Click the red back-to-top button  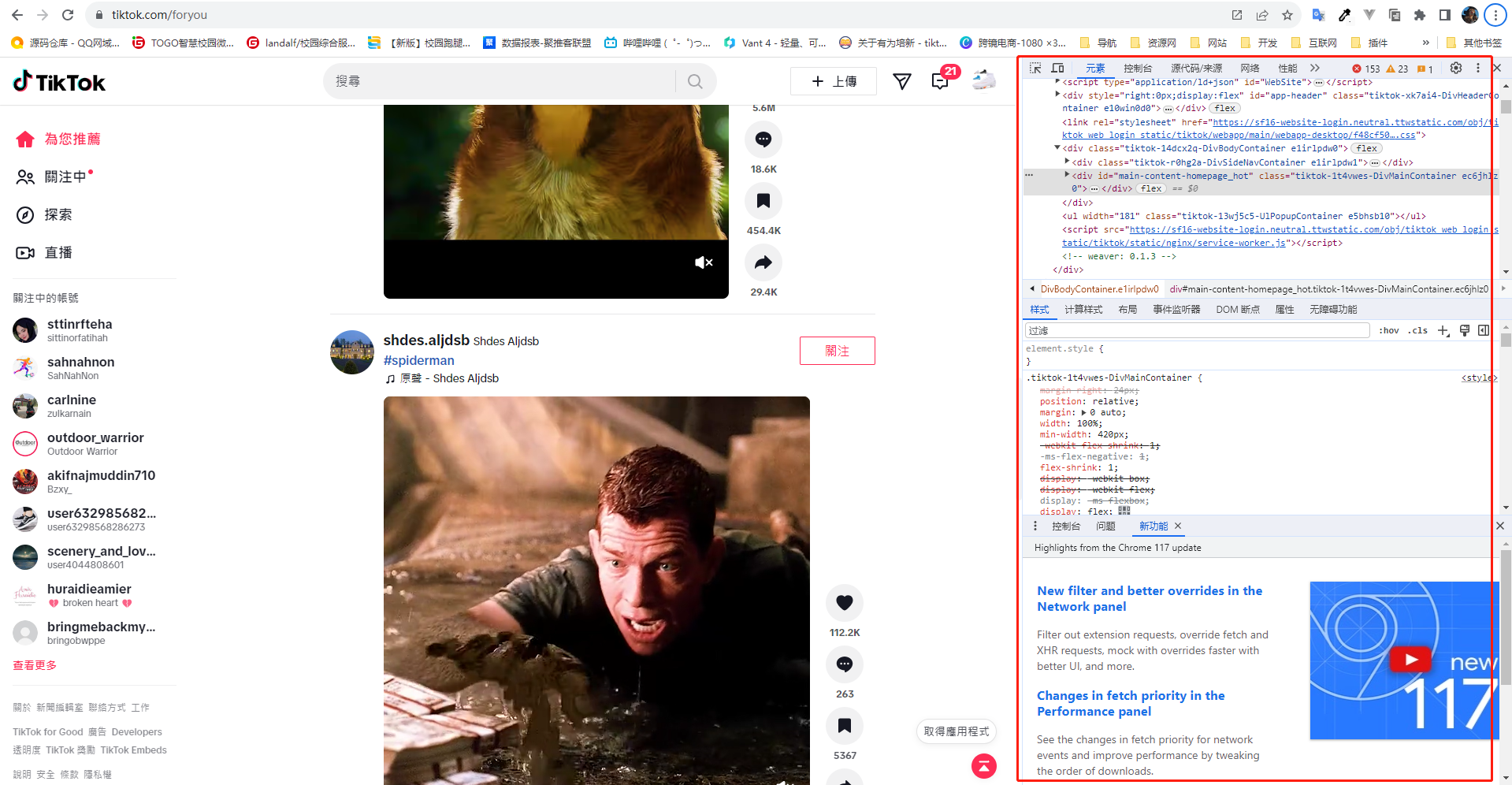pos(984,766)
